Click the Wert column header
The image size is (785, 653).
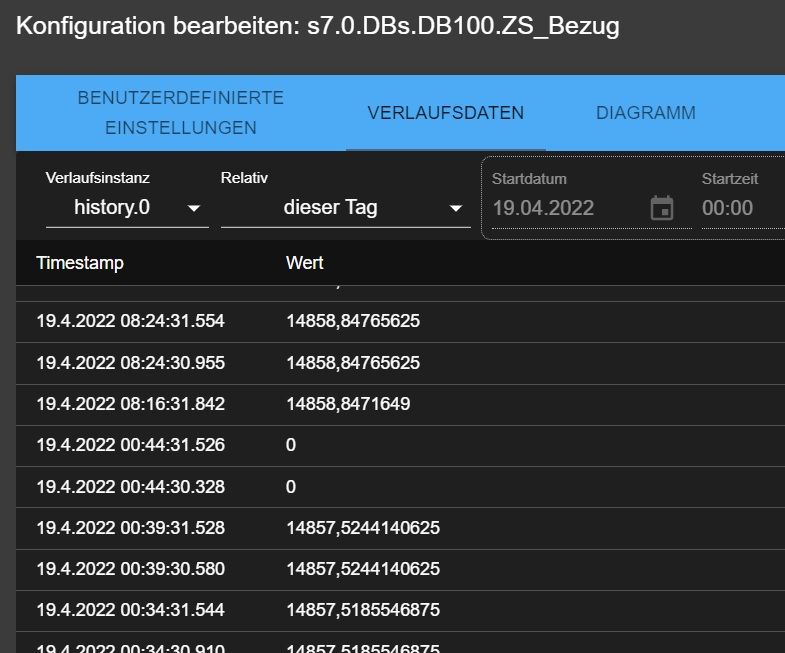point(304,263)
